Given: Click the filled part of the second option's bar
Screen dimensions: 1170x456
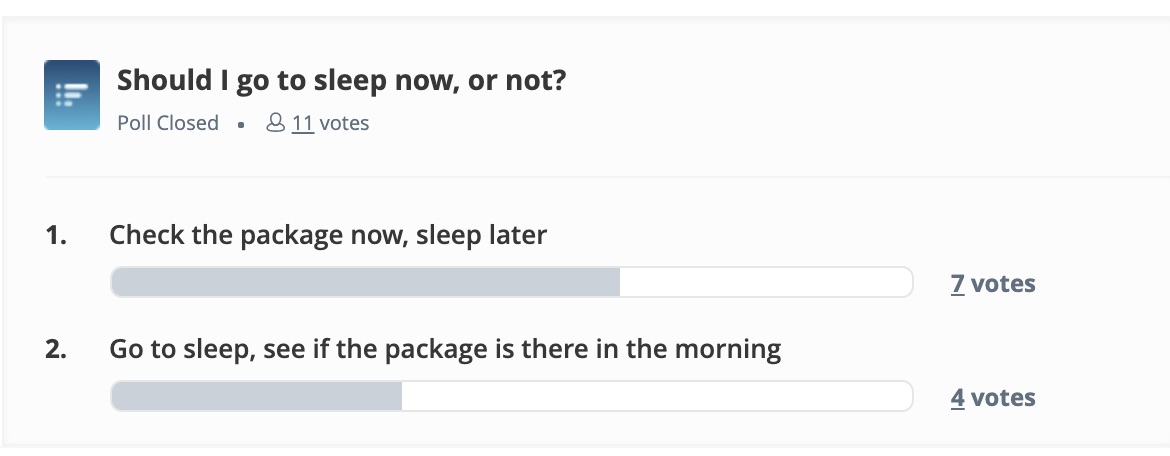Looking at the screenshot, I should (257, 396).
